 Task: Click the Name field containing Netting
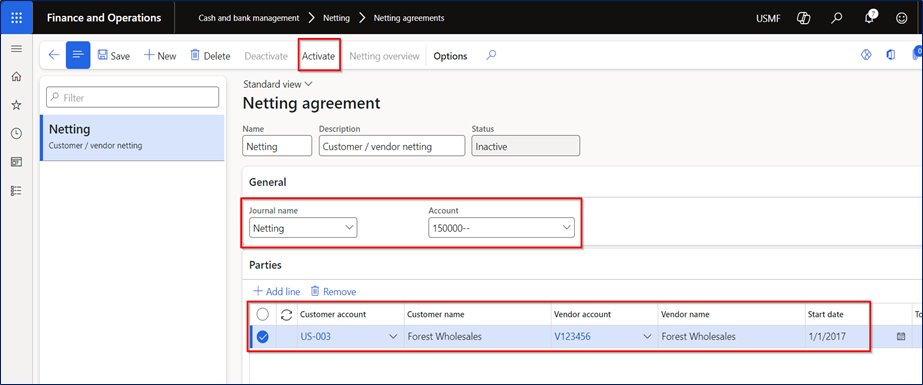277,147
